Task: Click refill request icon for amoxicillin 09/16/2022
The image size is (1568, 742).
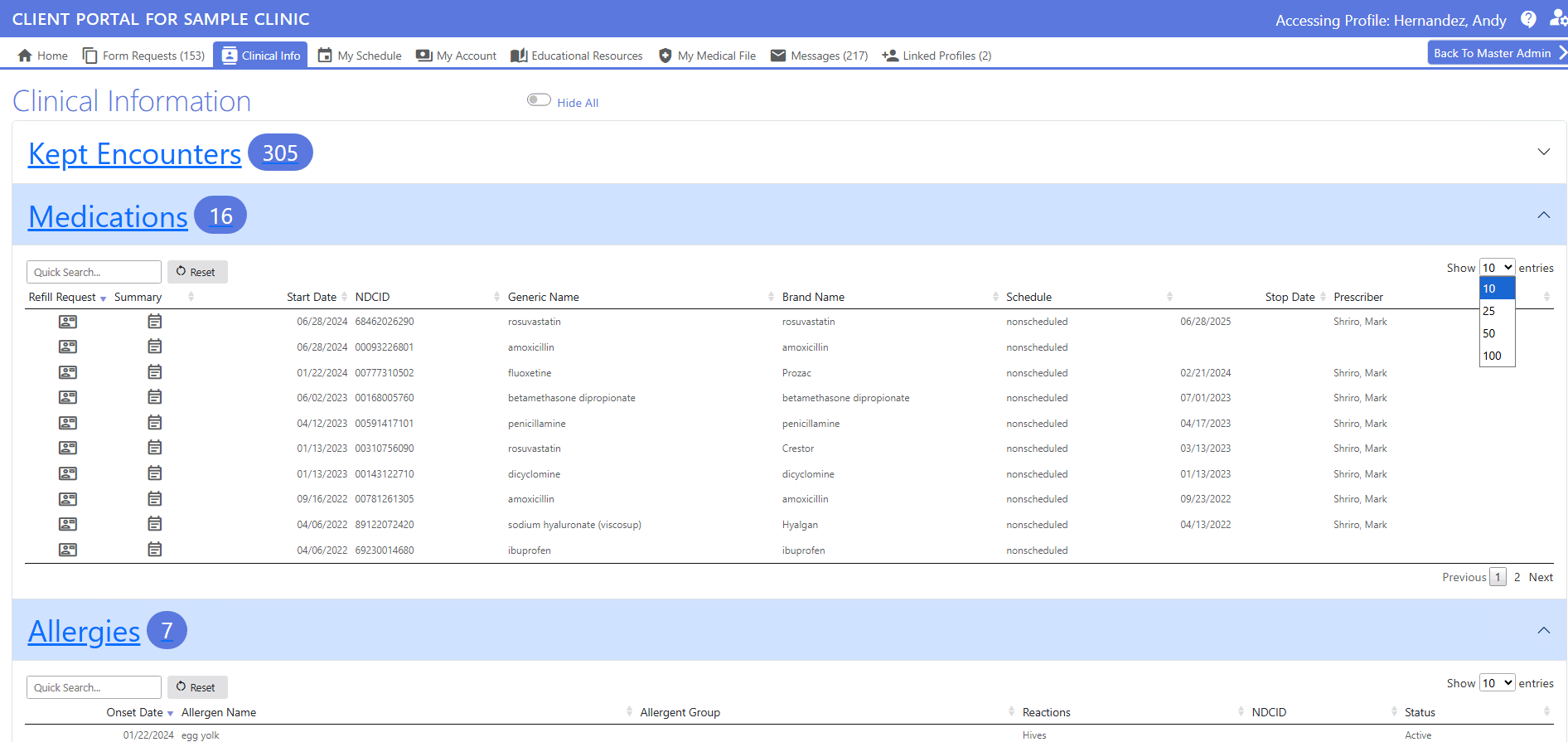Action: 68,499
